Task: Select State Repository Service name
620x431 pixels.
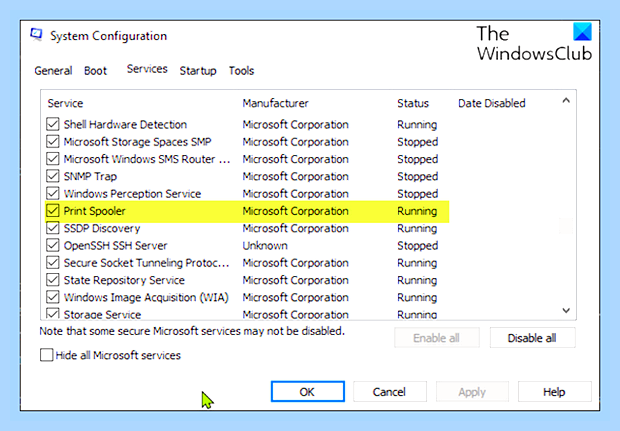Action: [x=124, y=280]
